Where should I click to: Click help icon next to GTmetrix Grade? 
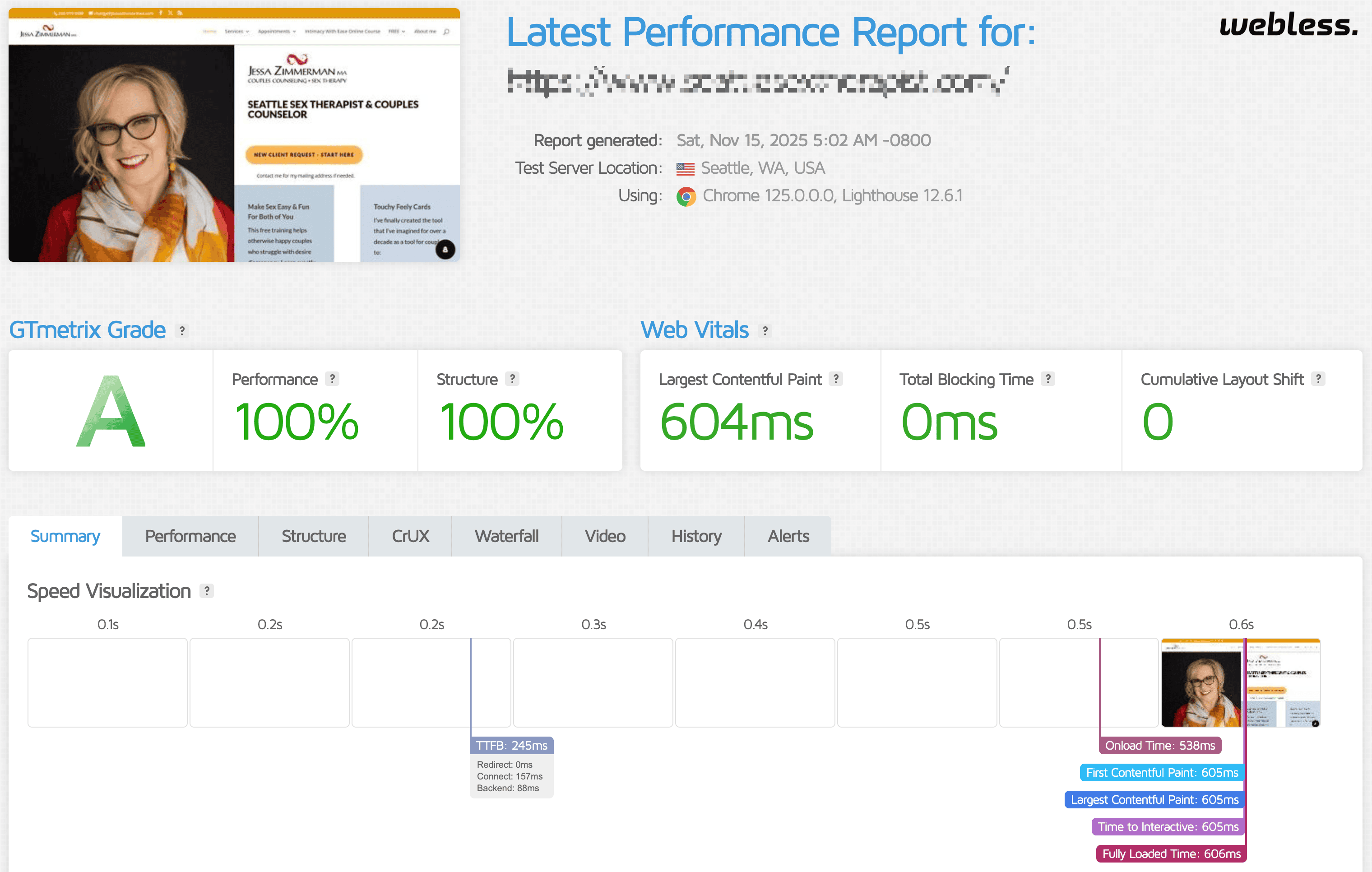click(x=182, y=330)
